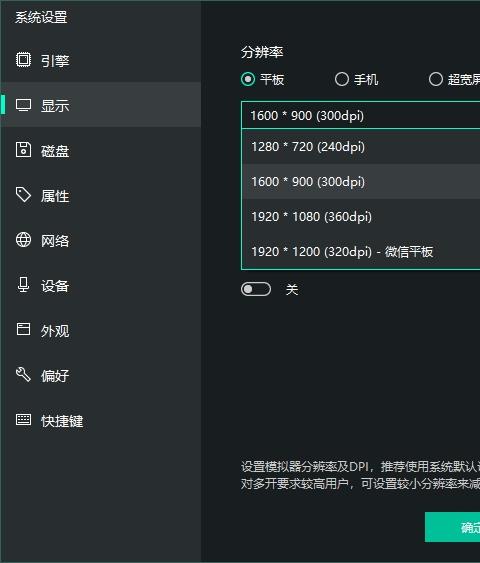Click the window icon for 外观

[23, 329]
